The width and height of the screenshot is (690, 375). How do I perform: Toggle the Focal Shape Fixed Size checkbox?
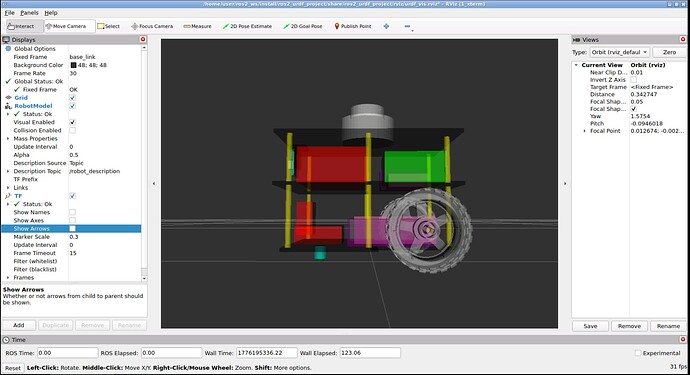[634, 109]
